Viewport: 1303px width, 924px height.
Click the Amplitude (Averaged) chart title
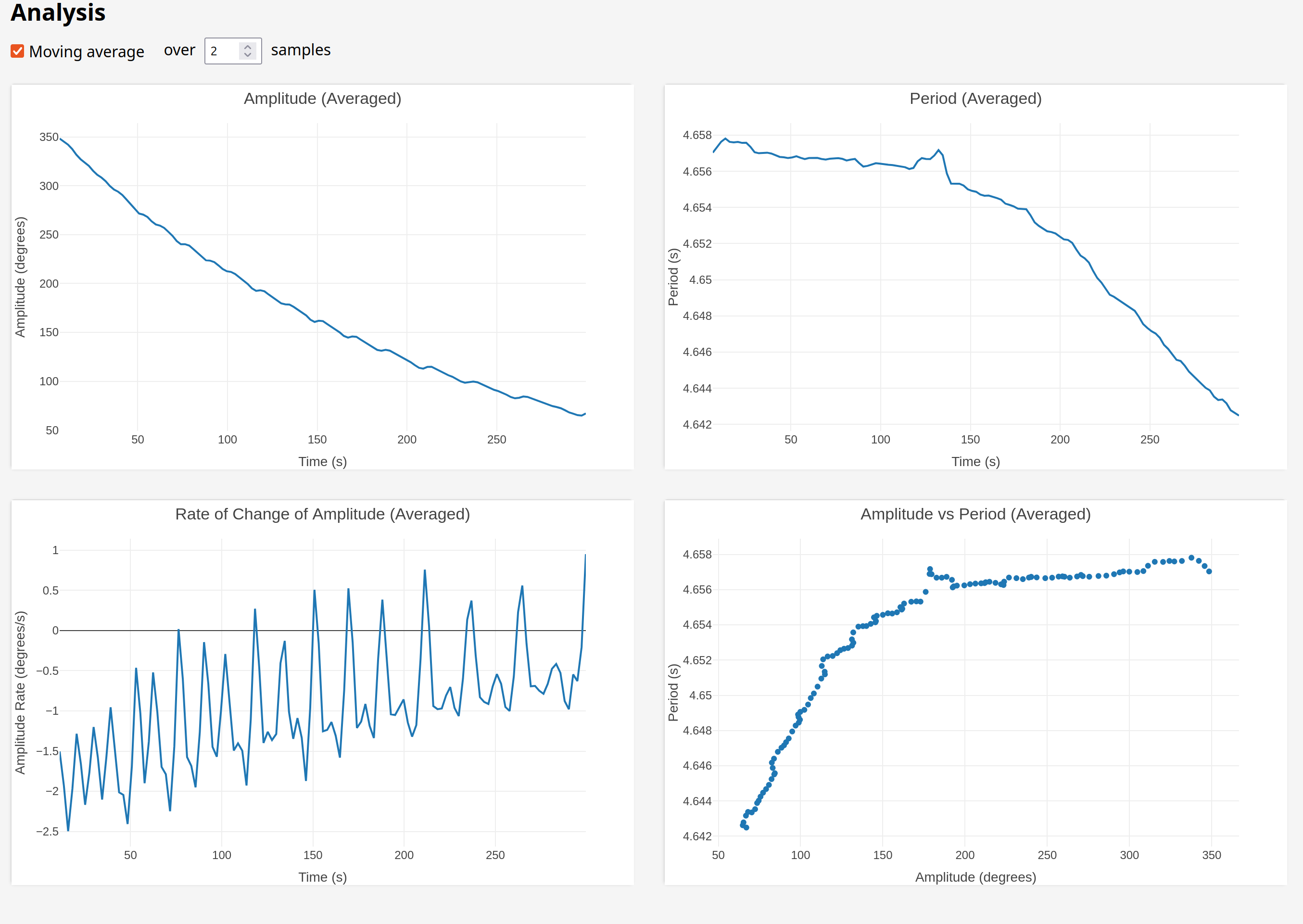click(322, 99)
